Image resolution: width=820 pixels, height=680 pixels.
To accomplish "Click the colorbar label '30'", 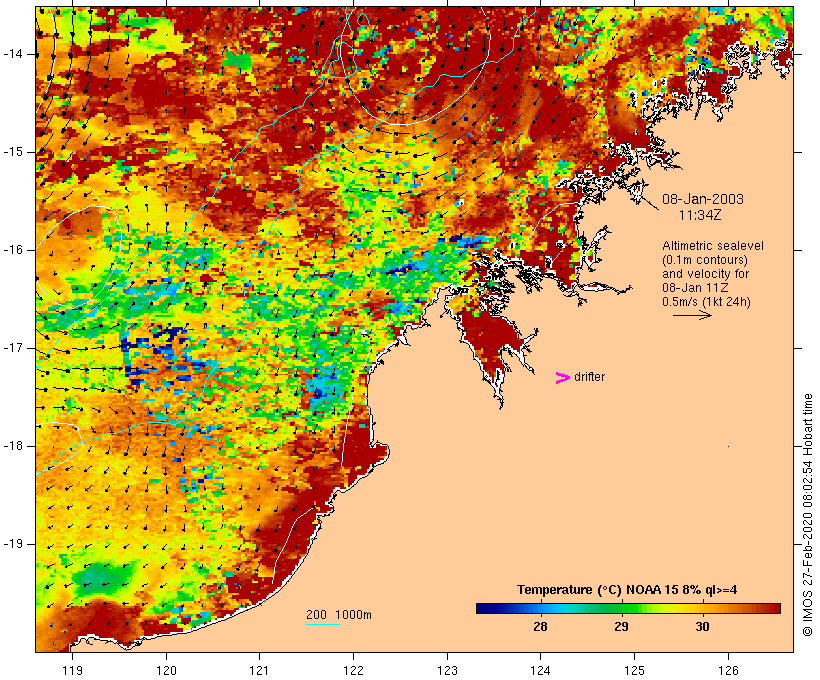I will point(702,627).
